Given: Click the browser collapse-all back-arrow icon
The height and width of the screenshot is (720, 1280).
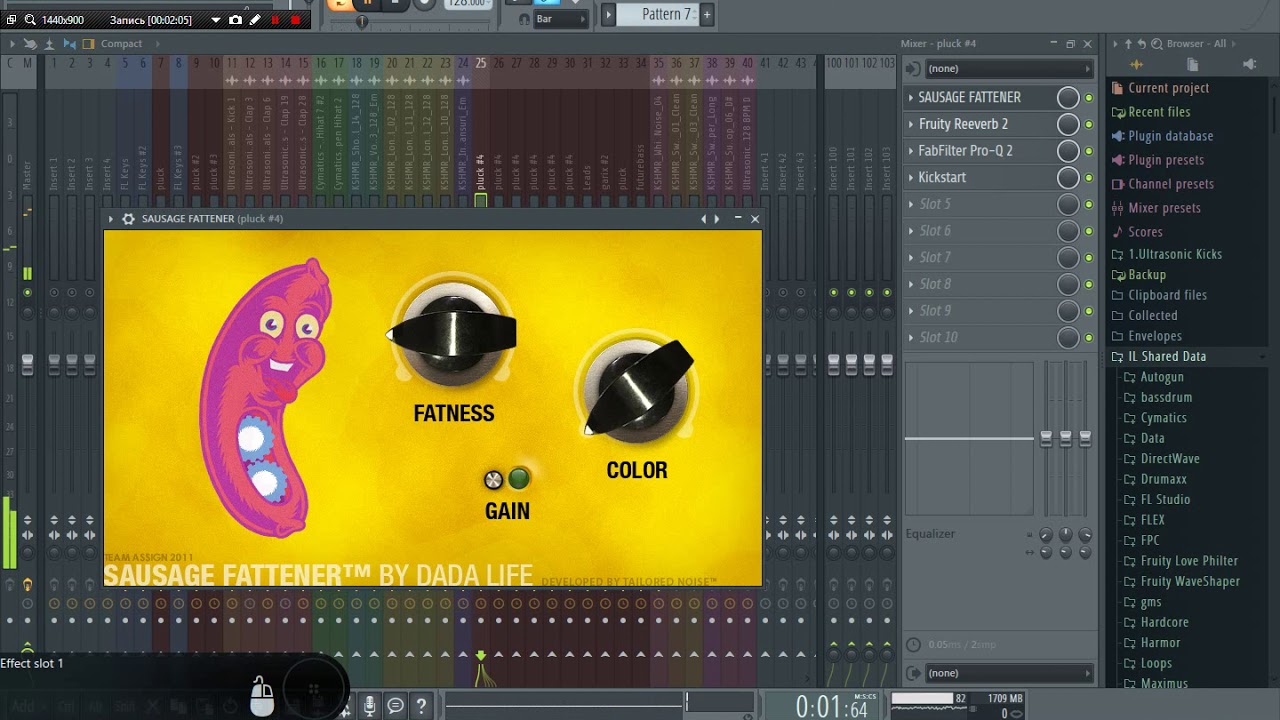Looking at the screenshot, I should [1142, 44].
